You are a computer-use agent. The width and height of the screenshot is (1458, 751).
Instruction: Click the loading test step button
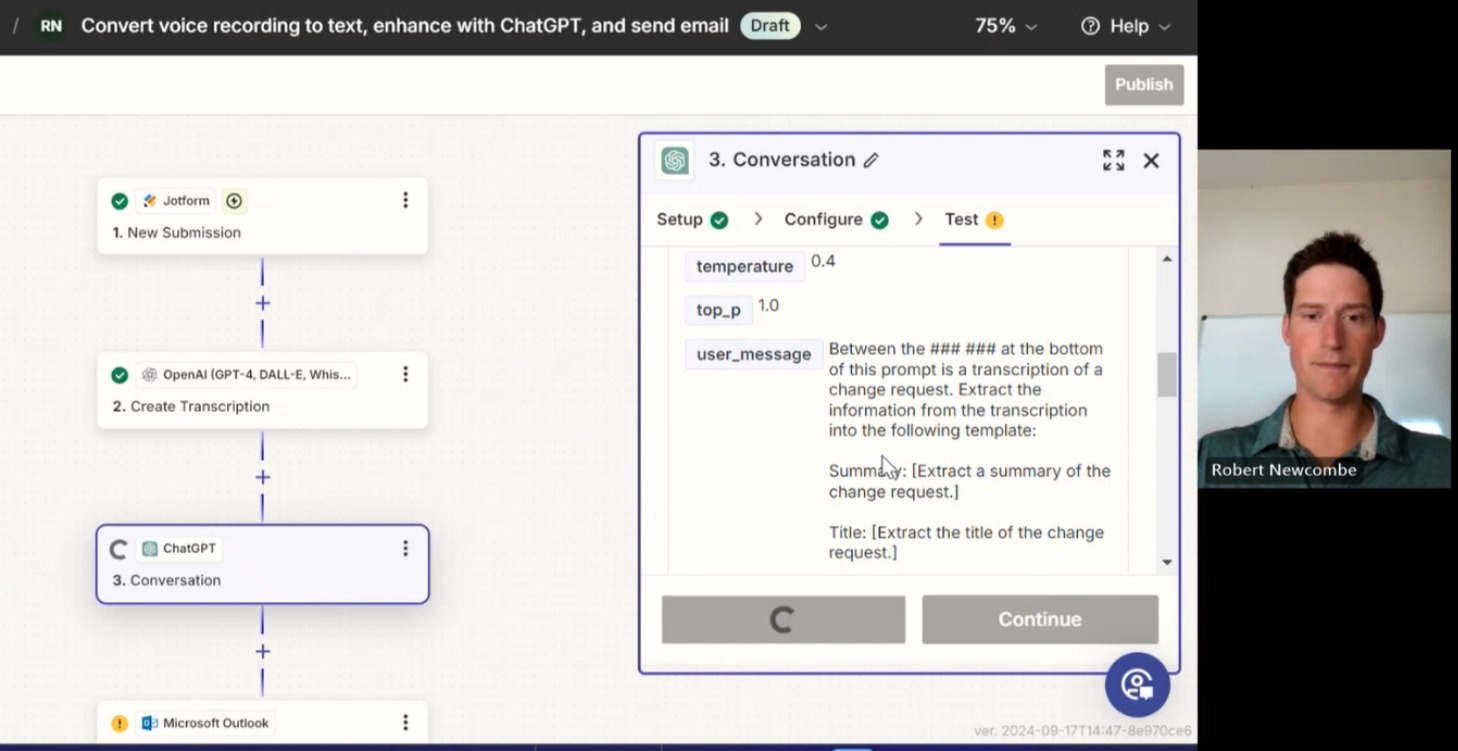click(x=783, y=619)
